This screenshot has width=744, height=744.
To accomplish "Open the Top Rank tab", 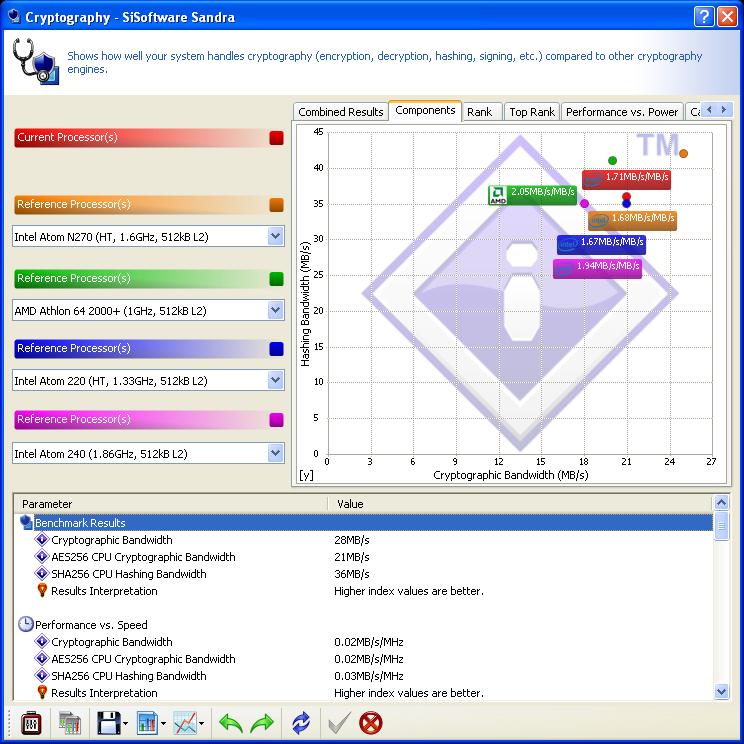I will [x=532, y=112].
